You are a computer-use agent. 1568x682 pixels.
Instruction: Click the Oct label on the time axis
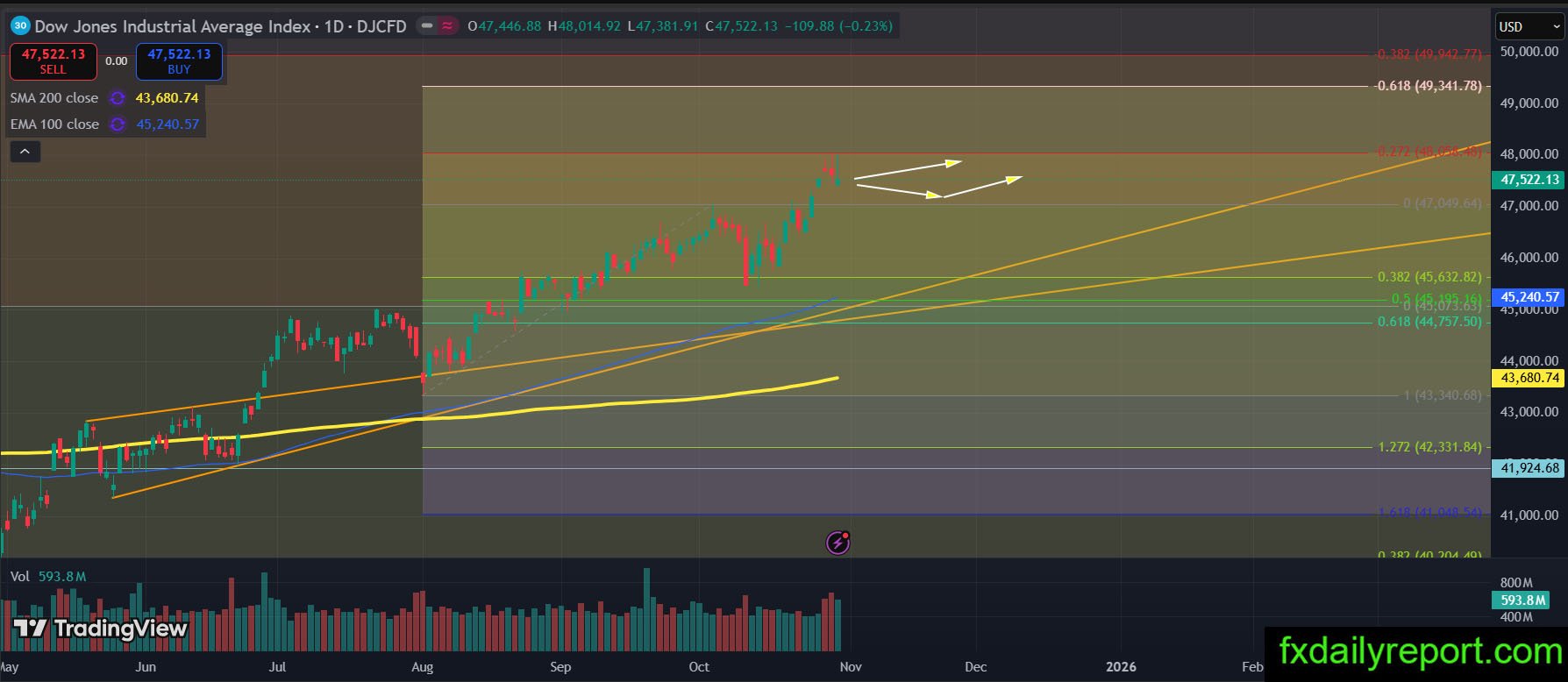pyautogui.click(x=699, y=667)
